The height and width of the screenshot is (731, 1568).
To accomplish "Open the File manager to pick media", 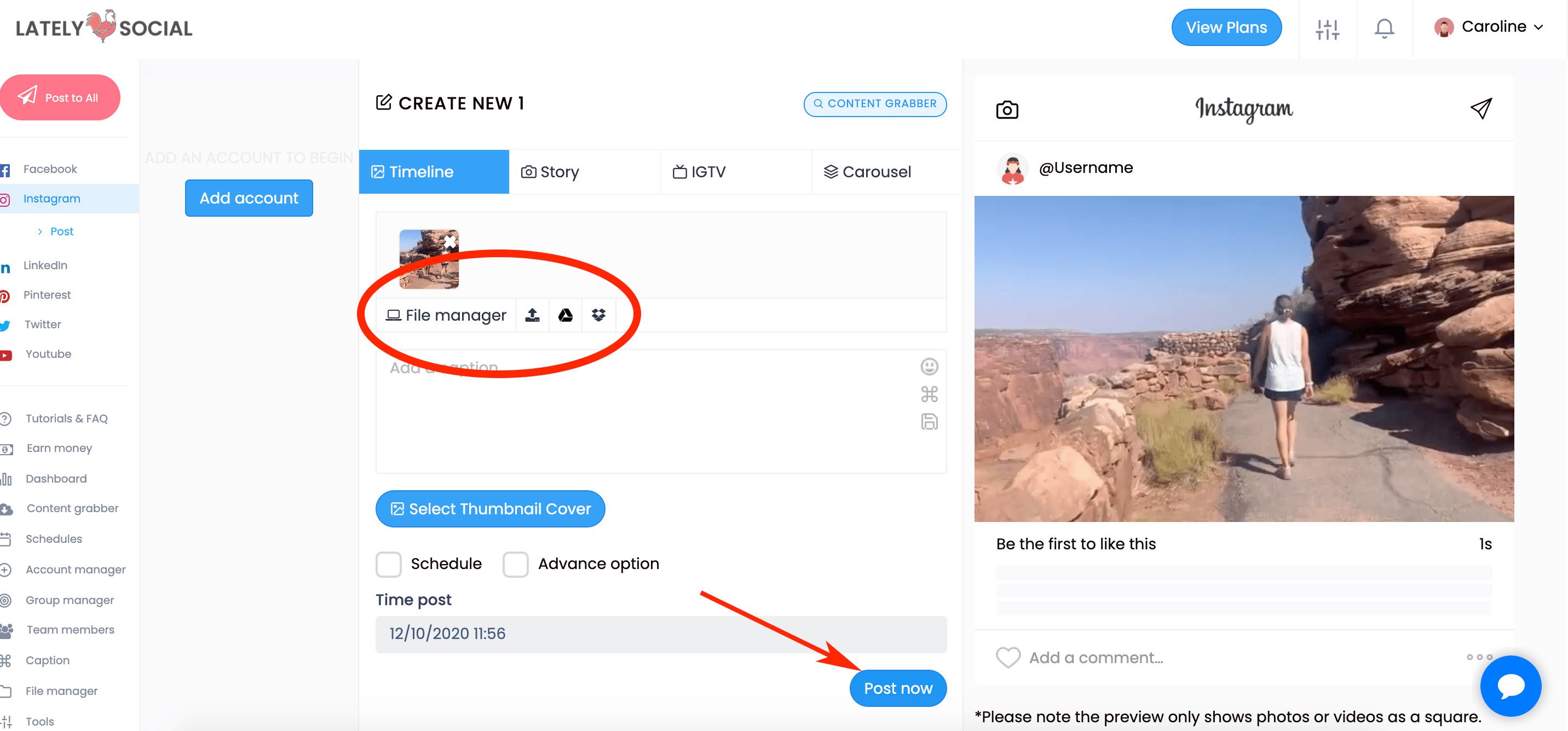I will tap(446, 315).
